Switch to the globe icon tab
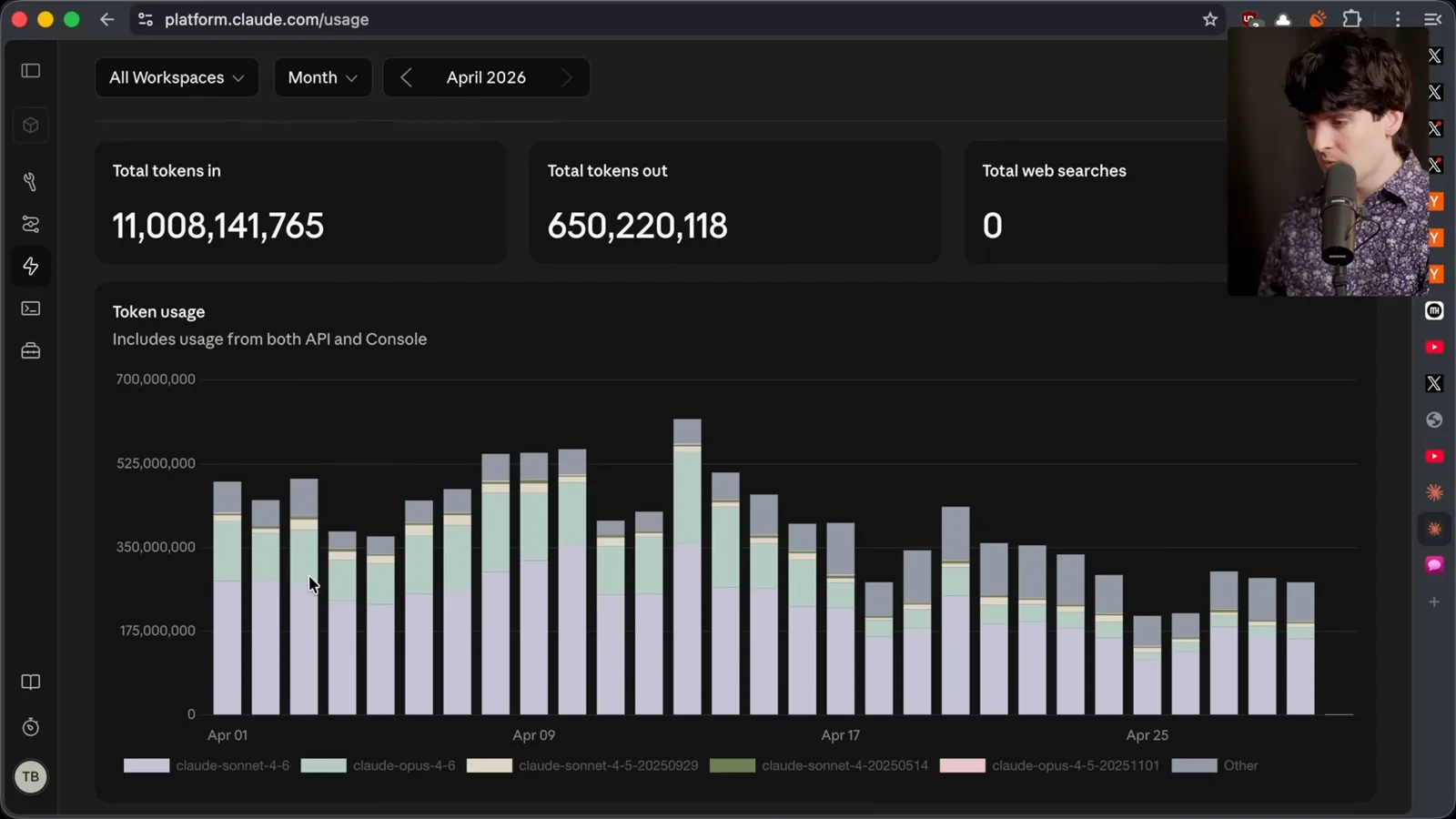The image size is (1456, 819). 1434,420
